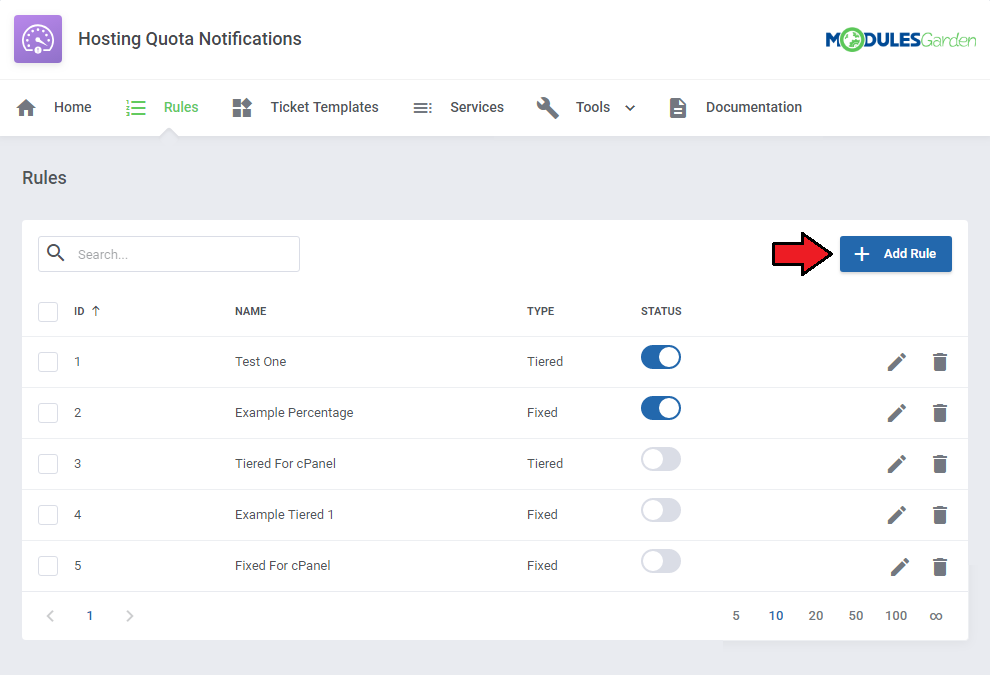Show 10 entries per page
Screen dimensions: 990x675
[776, 616]
